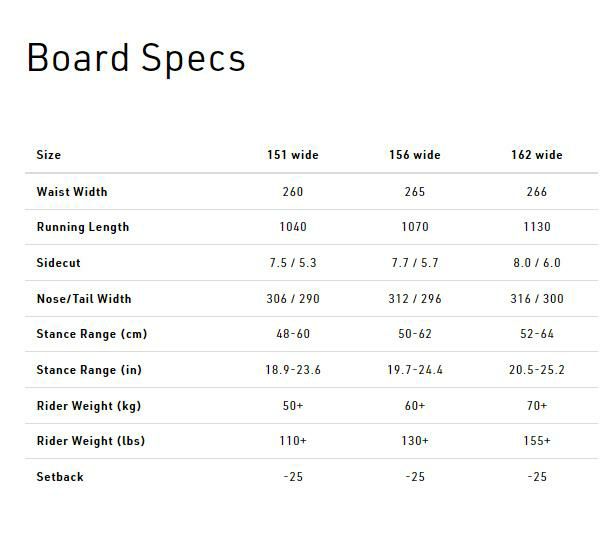Select the 306 / 290 nose/tail value

[293, 299]
